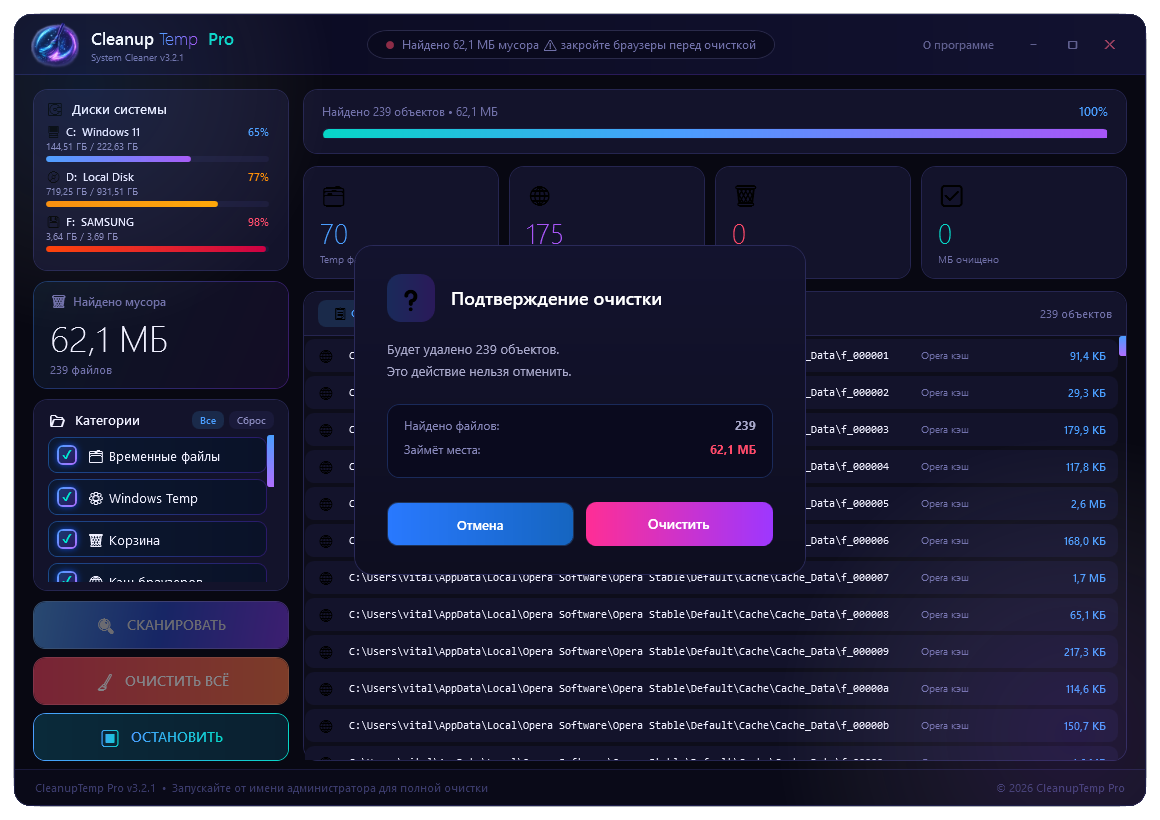
Task: Click the Найдено 62,1 МБ мусора status pill
Action: [570, 45]
